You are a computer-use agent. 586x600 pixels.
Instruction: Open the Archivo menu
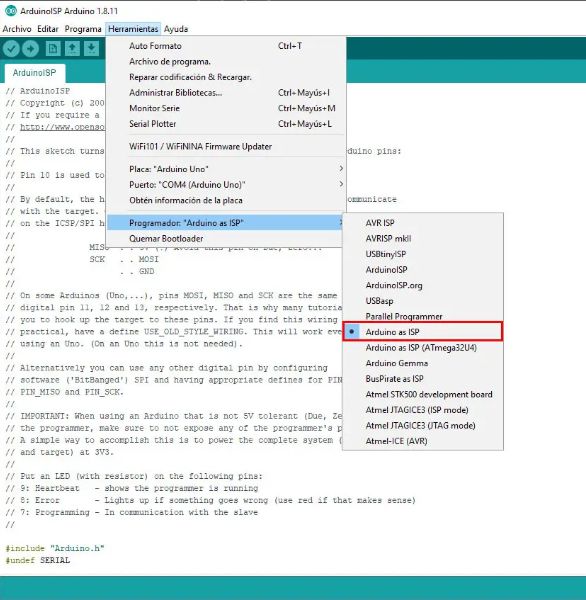17,29
